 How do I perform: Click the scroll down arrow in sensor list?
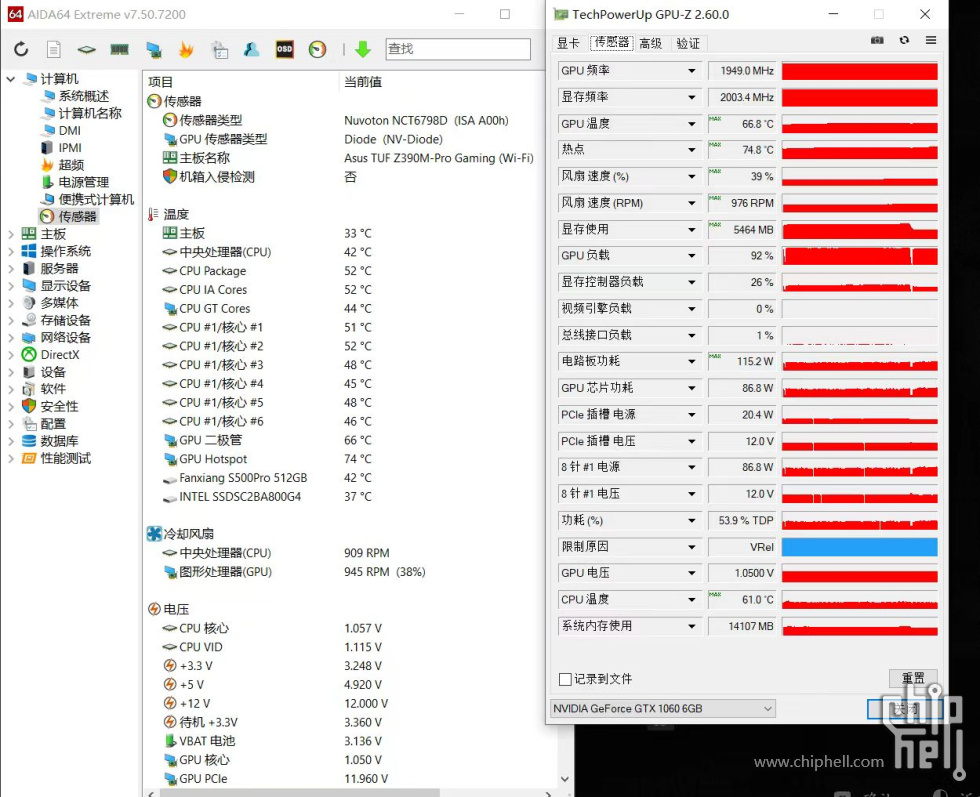tap(564, 779)
